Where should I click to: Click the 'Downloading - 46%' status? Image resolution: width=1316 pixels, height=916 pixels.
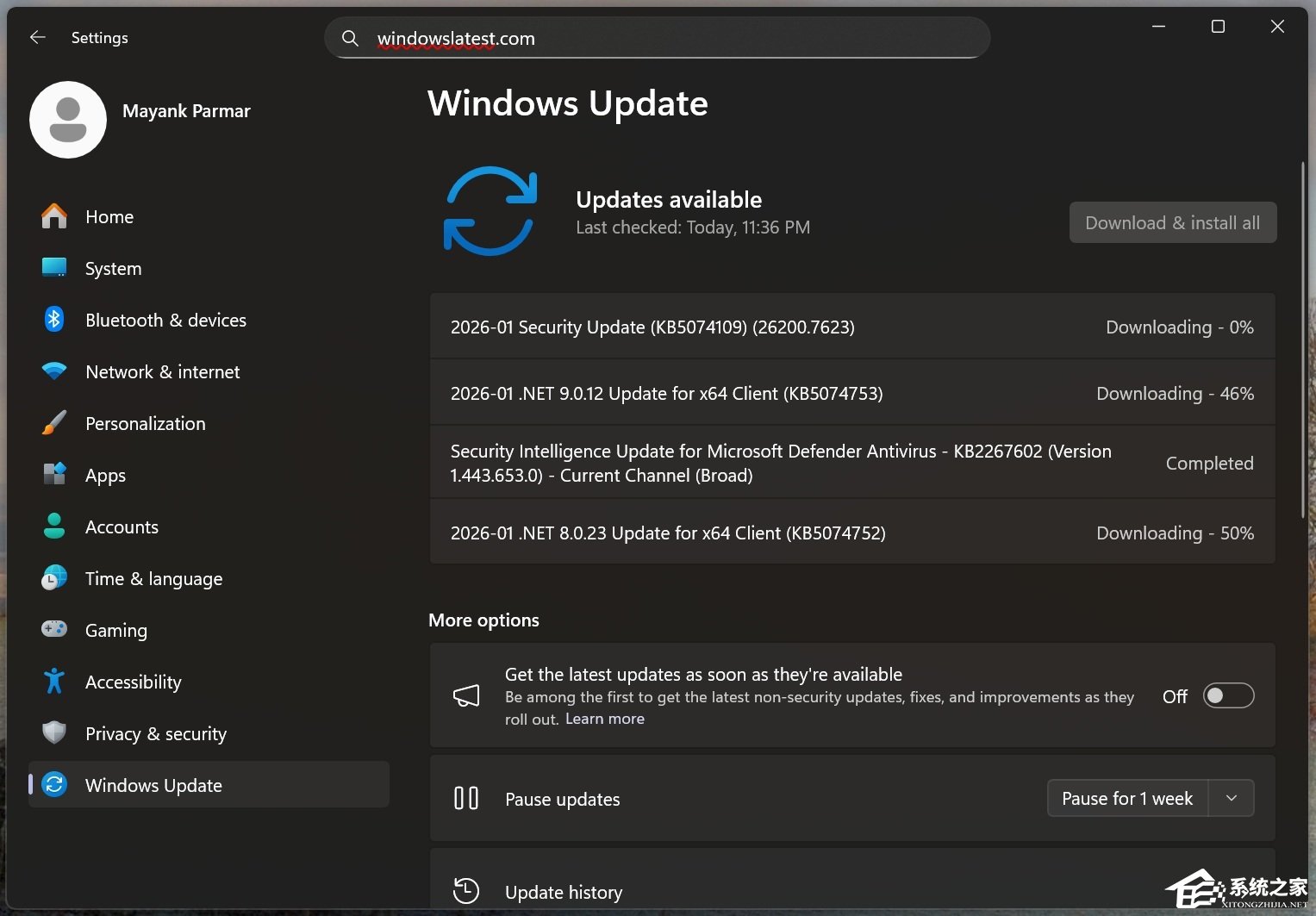1175,393
